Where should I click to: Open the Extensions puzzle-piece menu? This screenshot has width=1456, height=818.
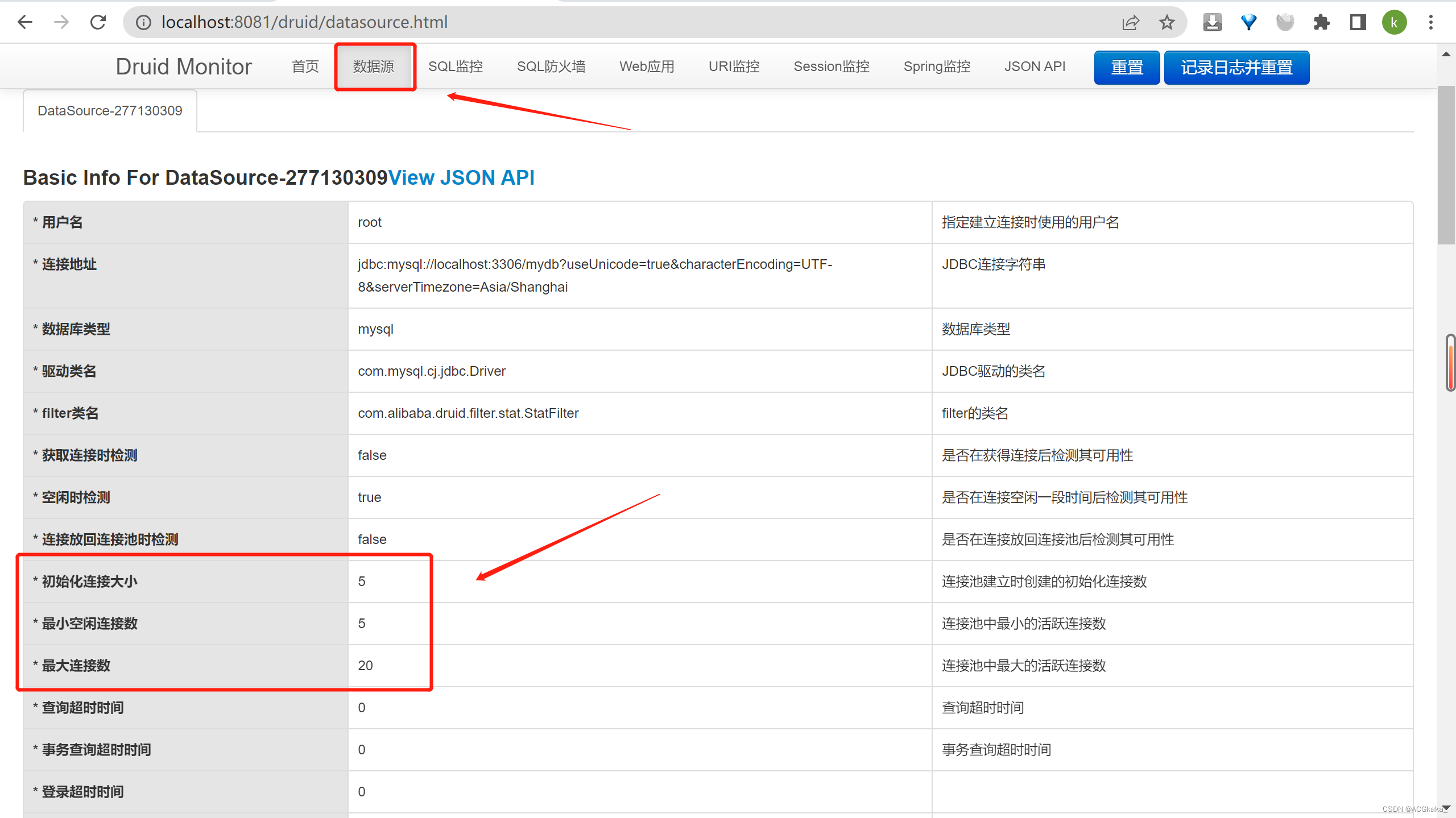1321,22
